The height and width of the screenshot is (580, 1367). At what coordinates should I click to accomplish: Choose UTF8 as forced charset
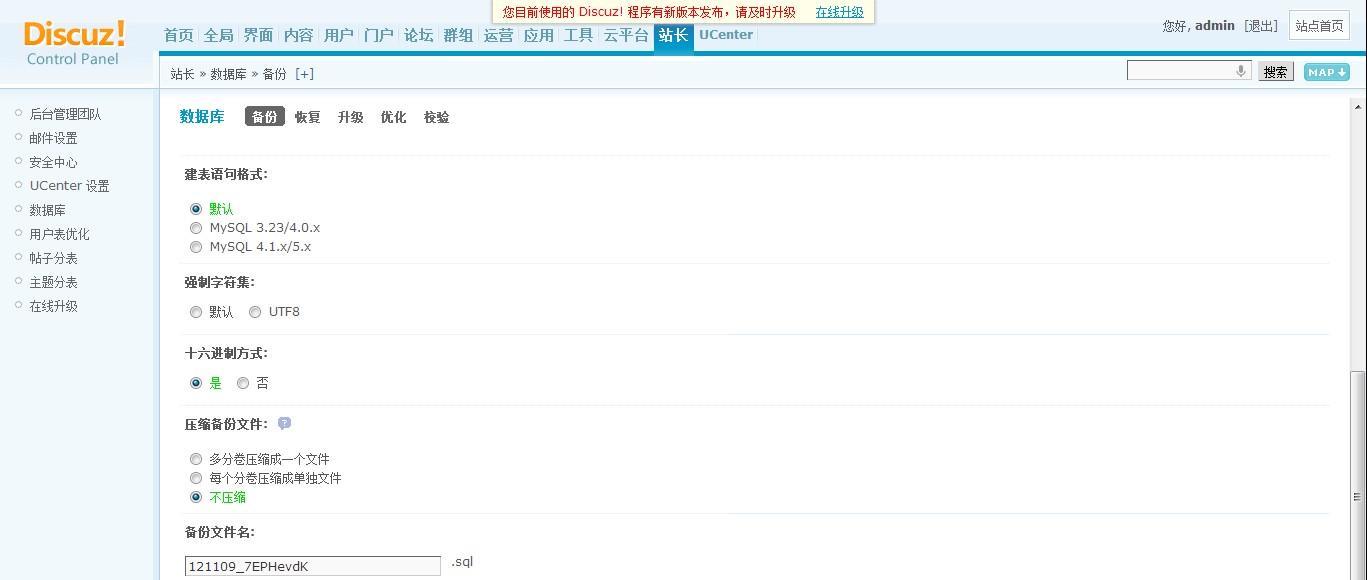pos(255,311)
